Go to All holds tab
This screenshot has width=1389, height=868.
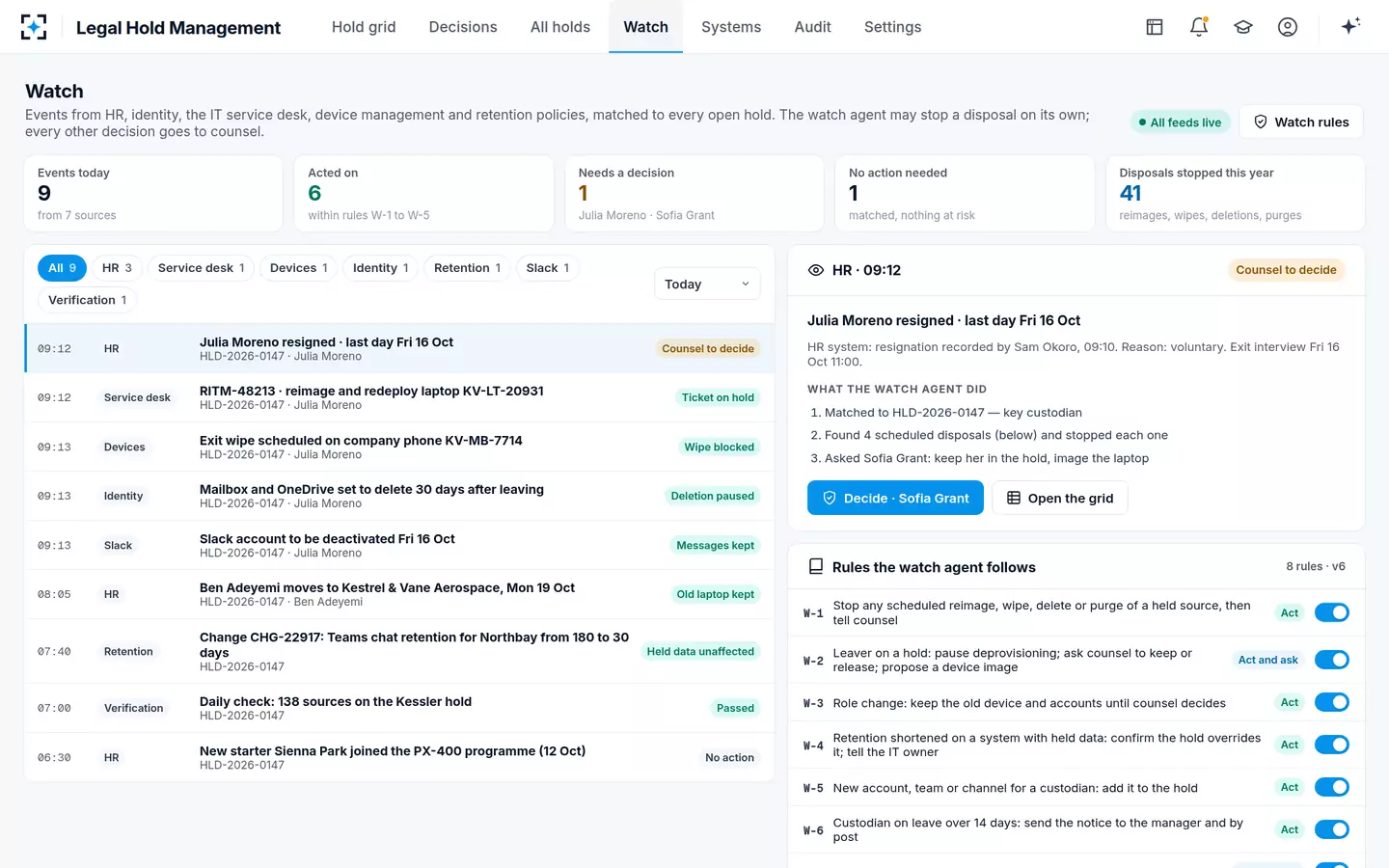[x=560, y=27]
